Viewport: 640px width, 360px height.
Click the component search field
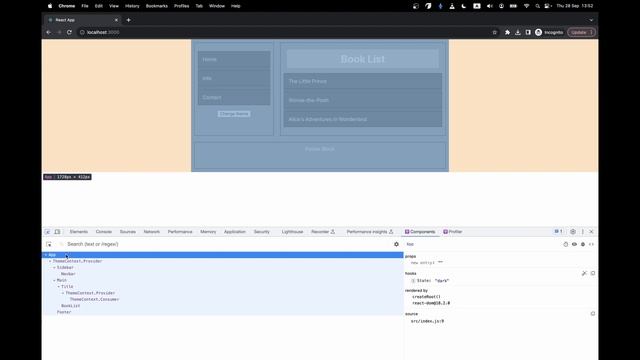click(x=227, y=244)
